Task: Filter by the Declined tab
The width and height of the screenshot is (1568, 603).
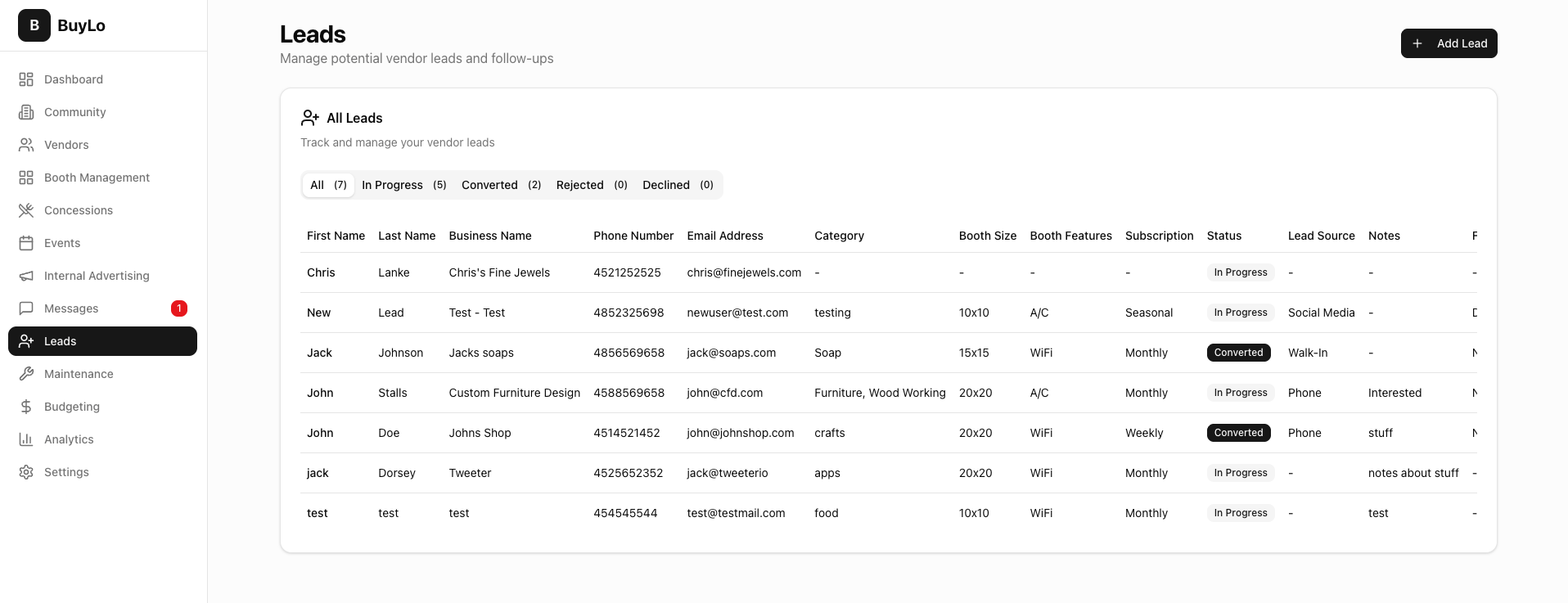Action: [677, 185]
